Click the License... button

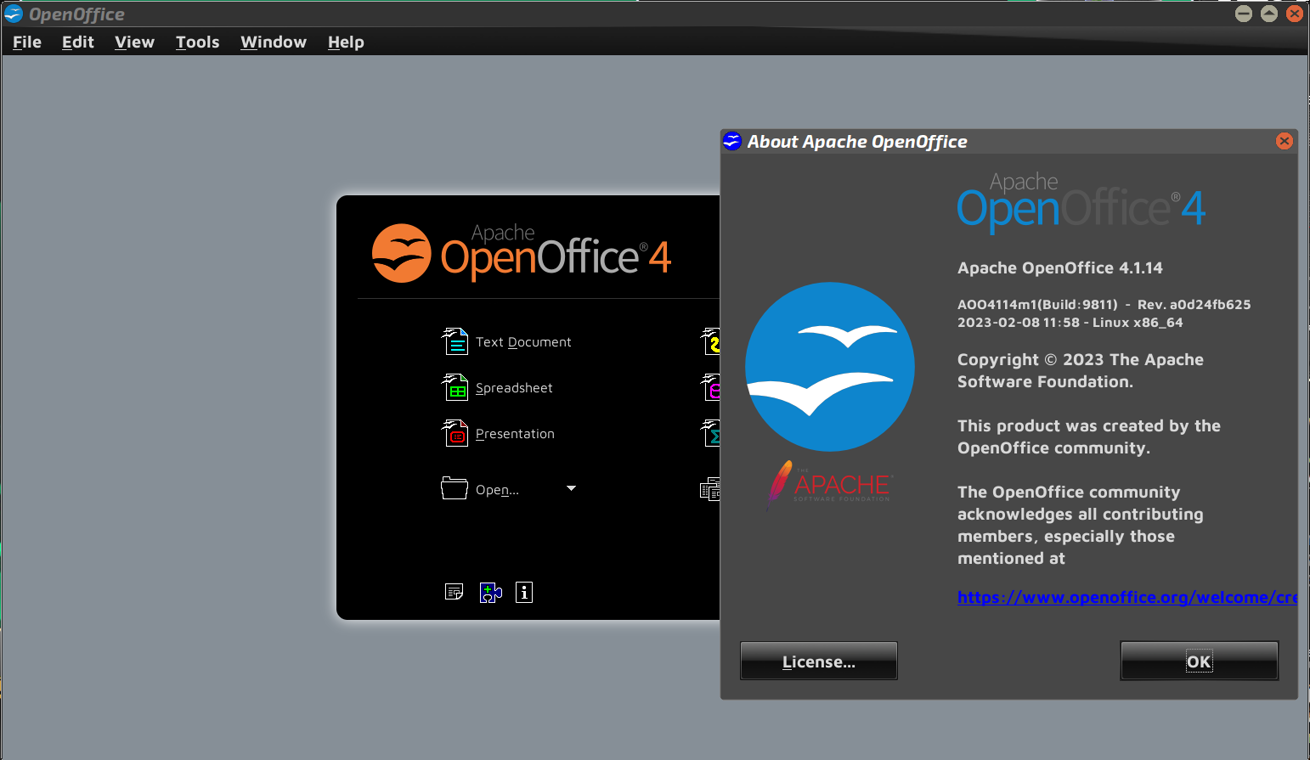tap(819, 661)
